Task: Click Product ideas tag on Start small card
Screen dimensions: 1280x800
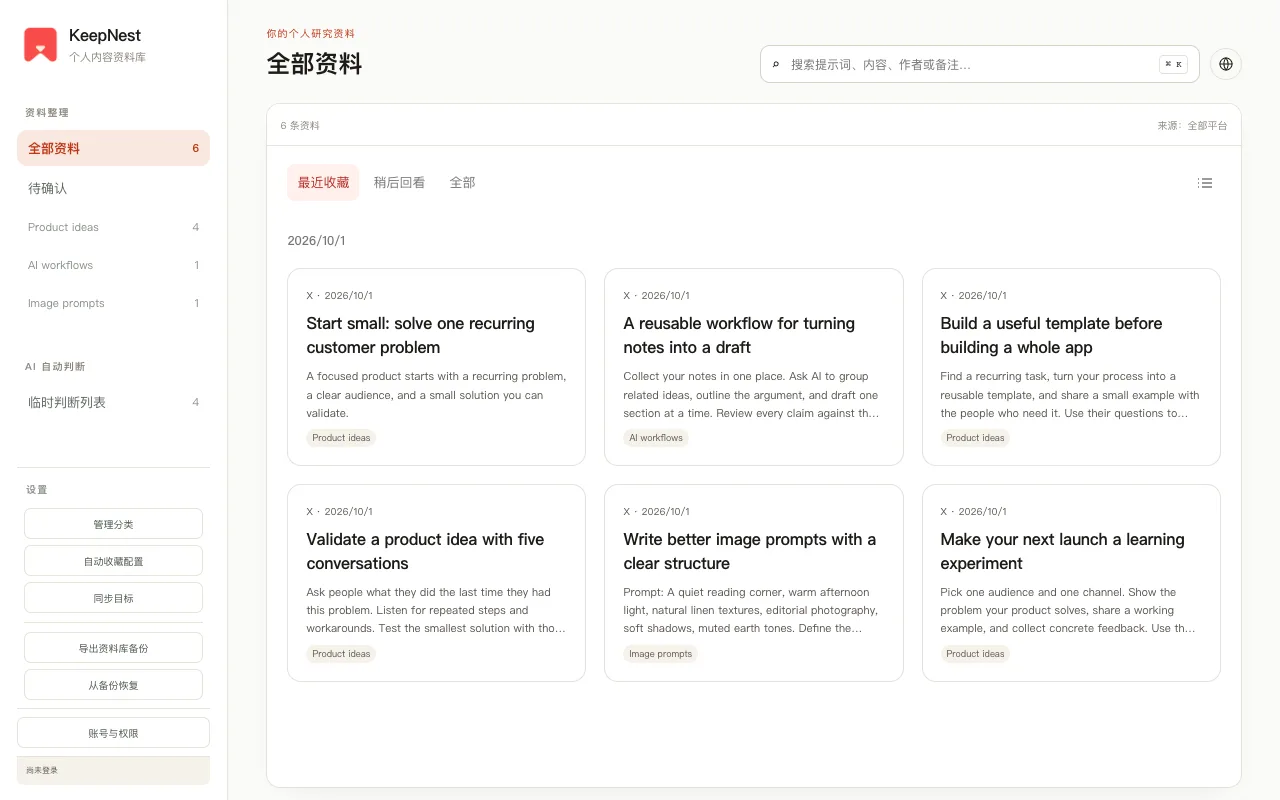Action: tap(341, 438)
